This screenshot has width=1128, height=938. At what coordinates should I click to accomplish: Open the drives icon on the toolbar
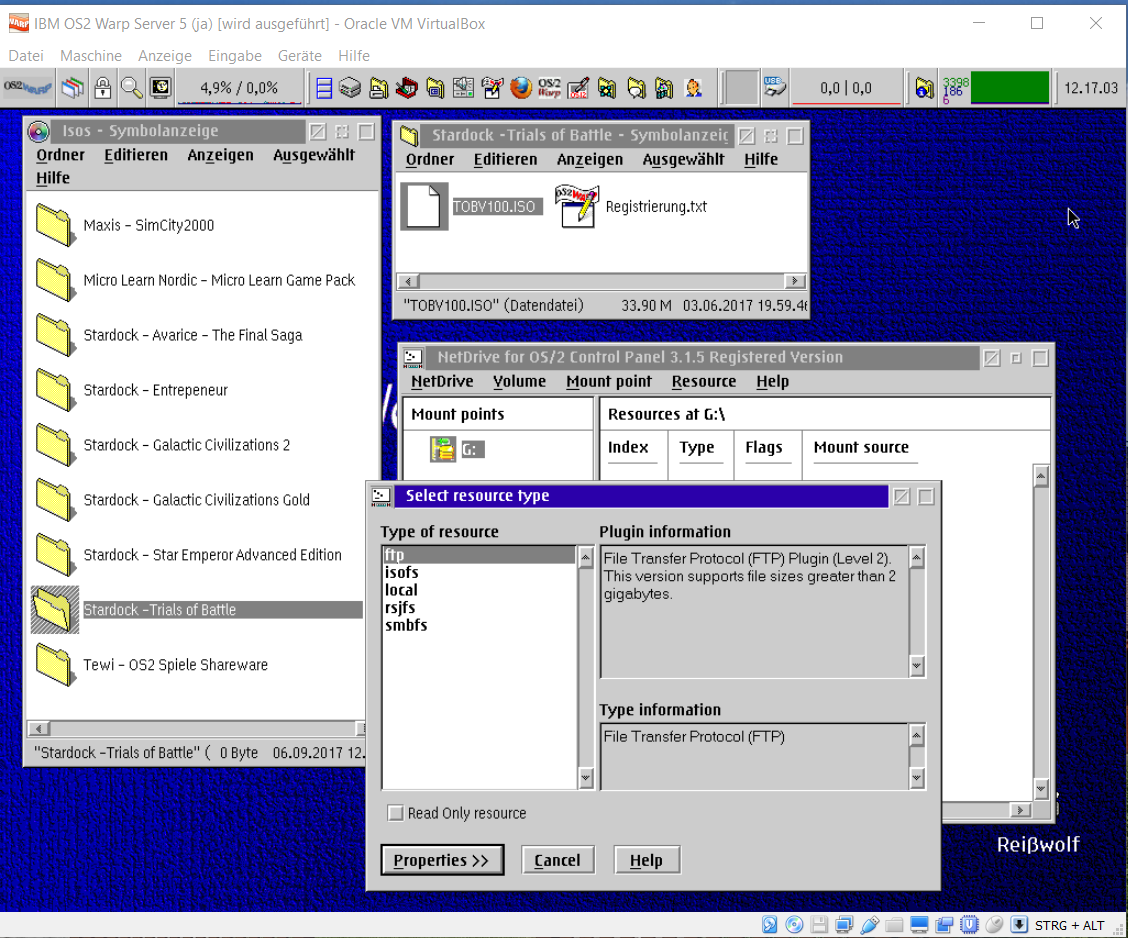click(350, 88)
